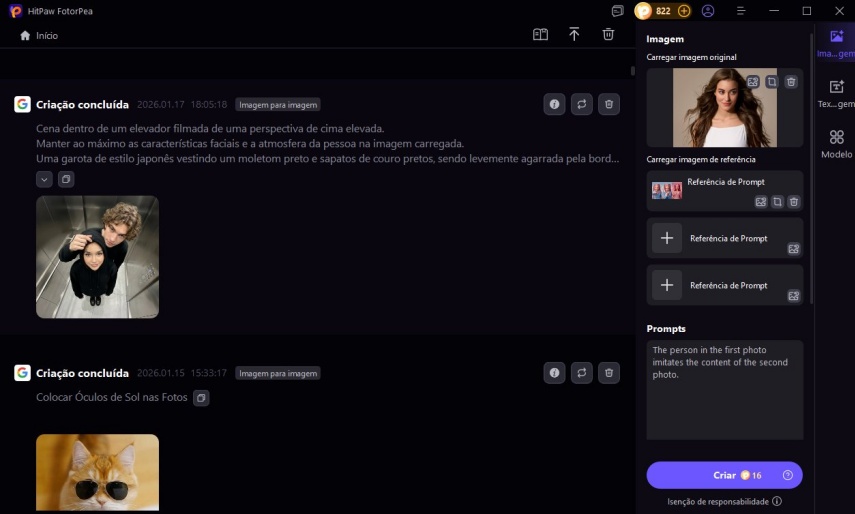Image resolution: width=855 pixels, height=514 pixels.
Task: Click the Google icon beside elevator creation
Action: (22, 104)
